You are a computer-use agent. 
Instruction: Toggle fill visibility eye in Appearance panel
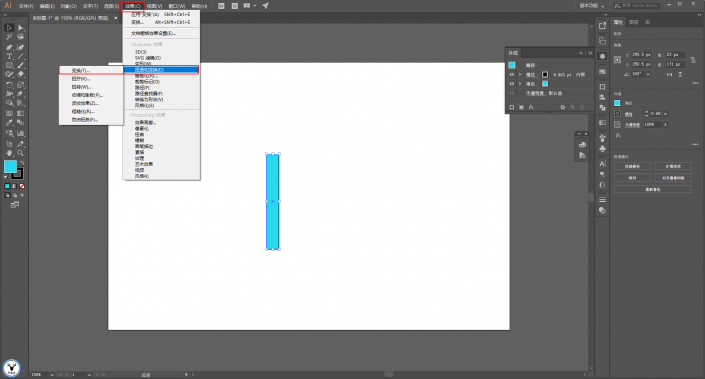512,84
